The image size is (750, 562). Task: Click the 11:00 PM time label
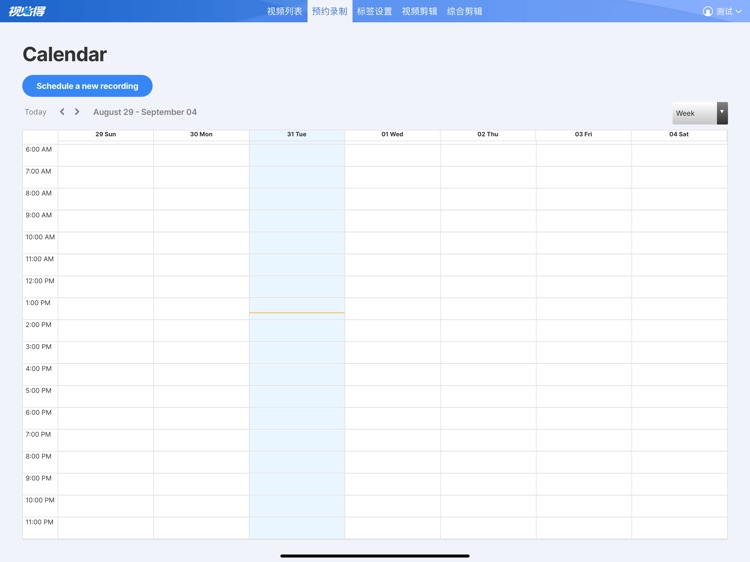39,522
